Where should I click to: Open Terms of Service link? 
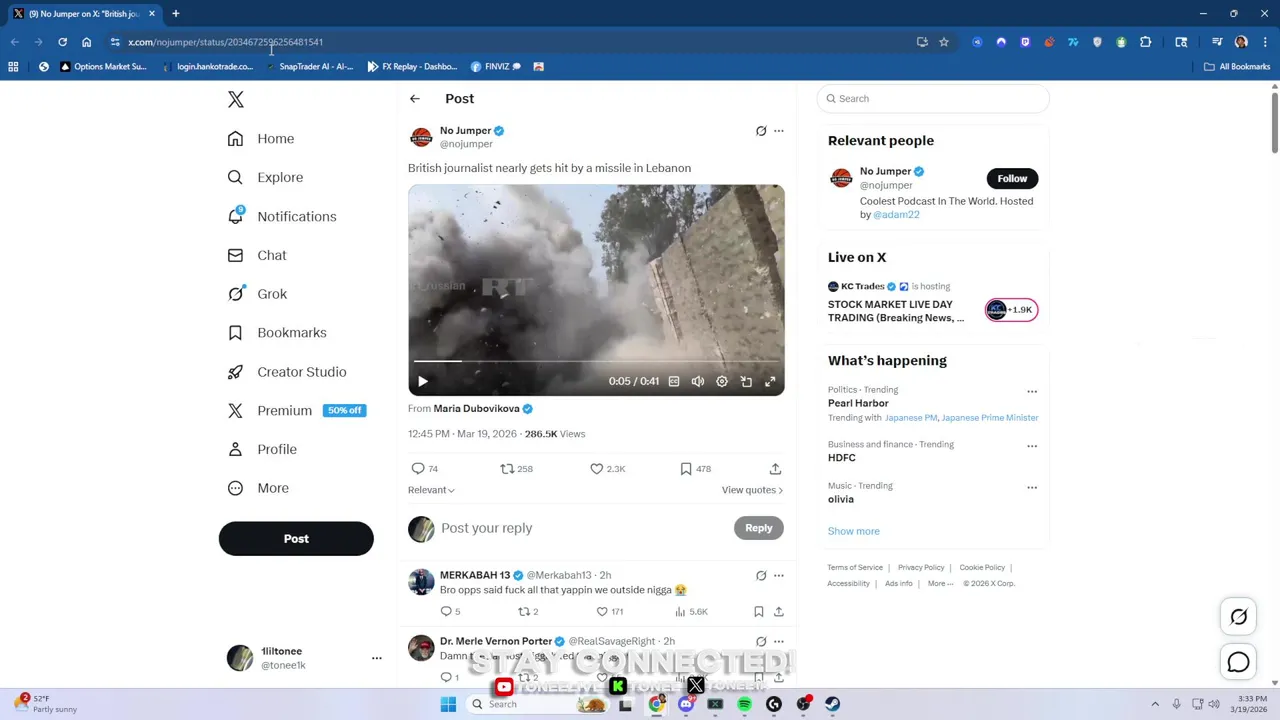pyautogui.click(x=855, y=567)
